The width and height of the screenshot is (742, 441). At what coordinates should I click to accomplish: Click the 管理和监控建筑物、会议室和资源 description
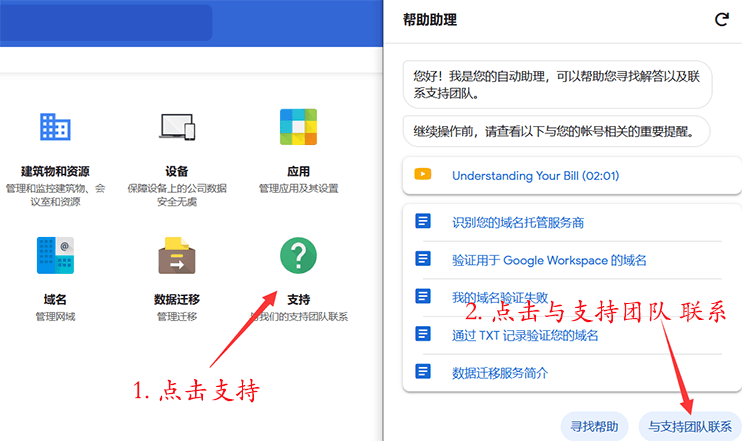click(x=55, y=195)
